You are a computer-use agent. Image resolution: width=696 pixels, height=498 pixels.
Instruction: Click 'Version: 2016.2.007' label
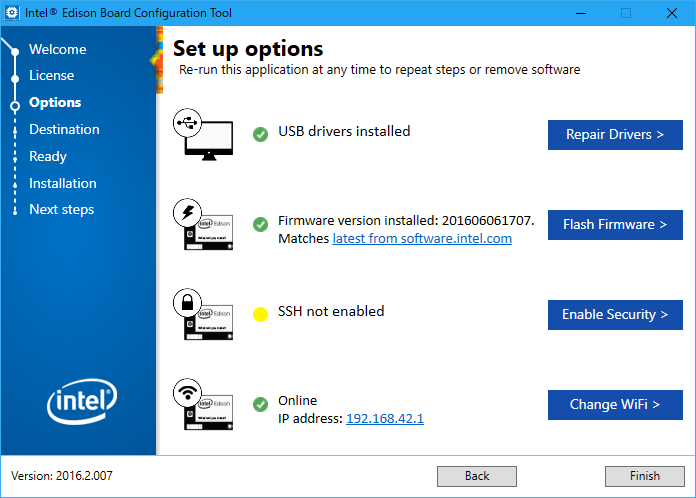coord(62,476)
